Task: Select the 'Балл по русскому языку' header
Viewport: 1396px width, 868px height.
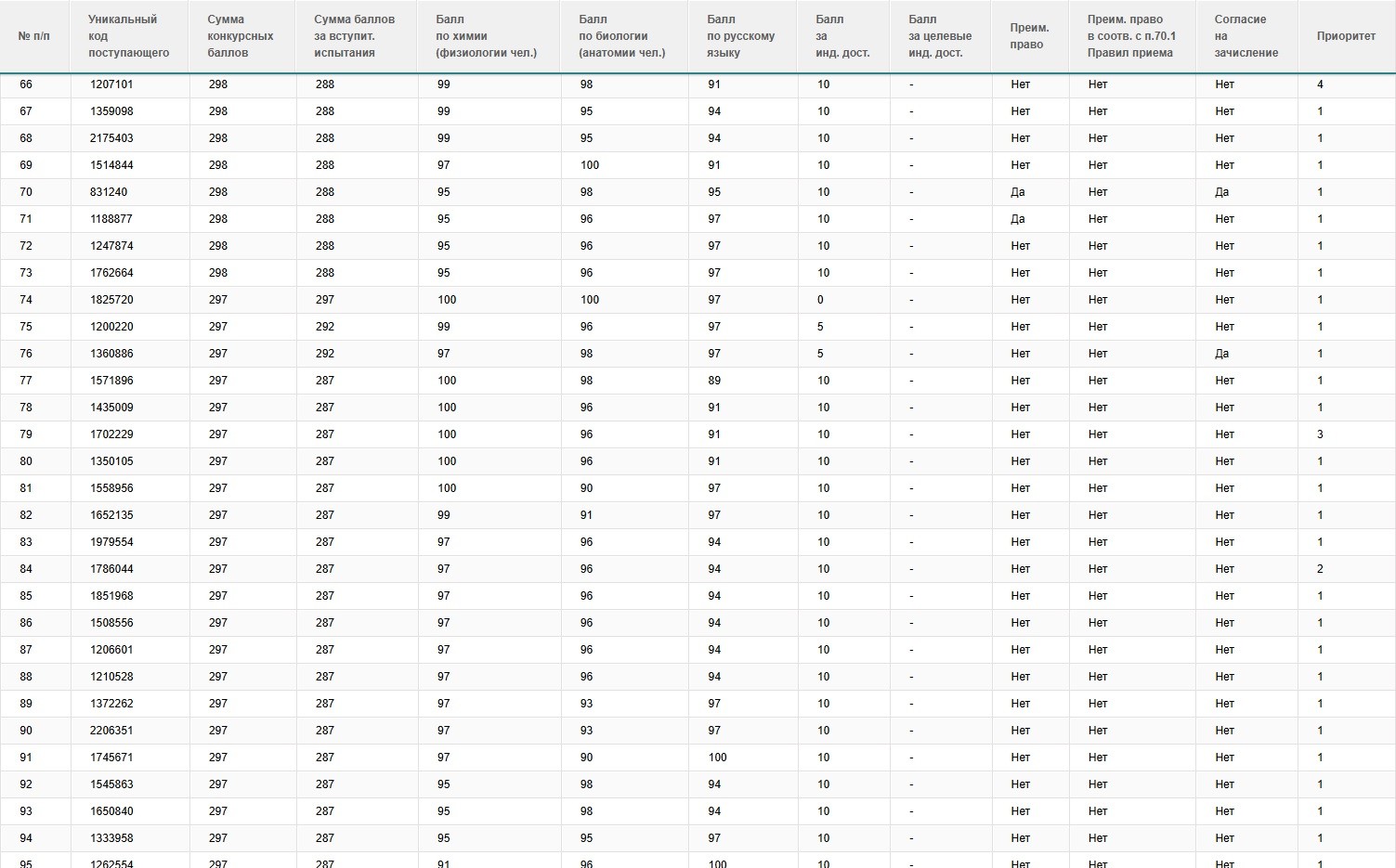Action: click(740, 36)
